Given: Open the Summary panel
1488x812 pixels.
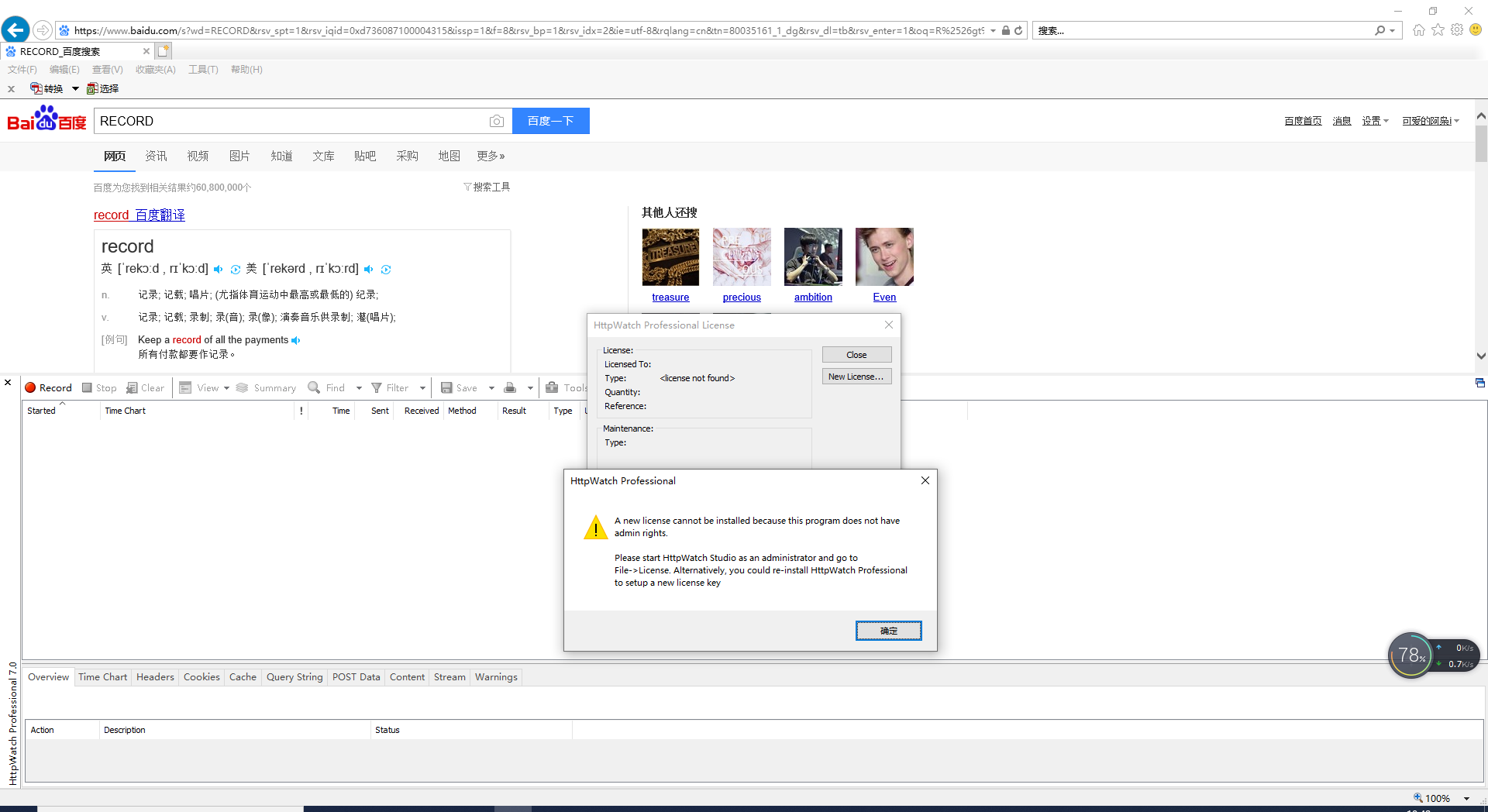Looking at the screenshot, I should pos(266,387).
